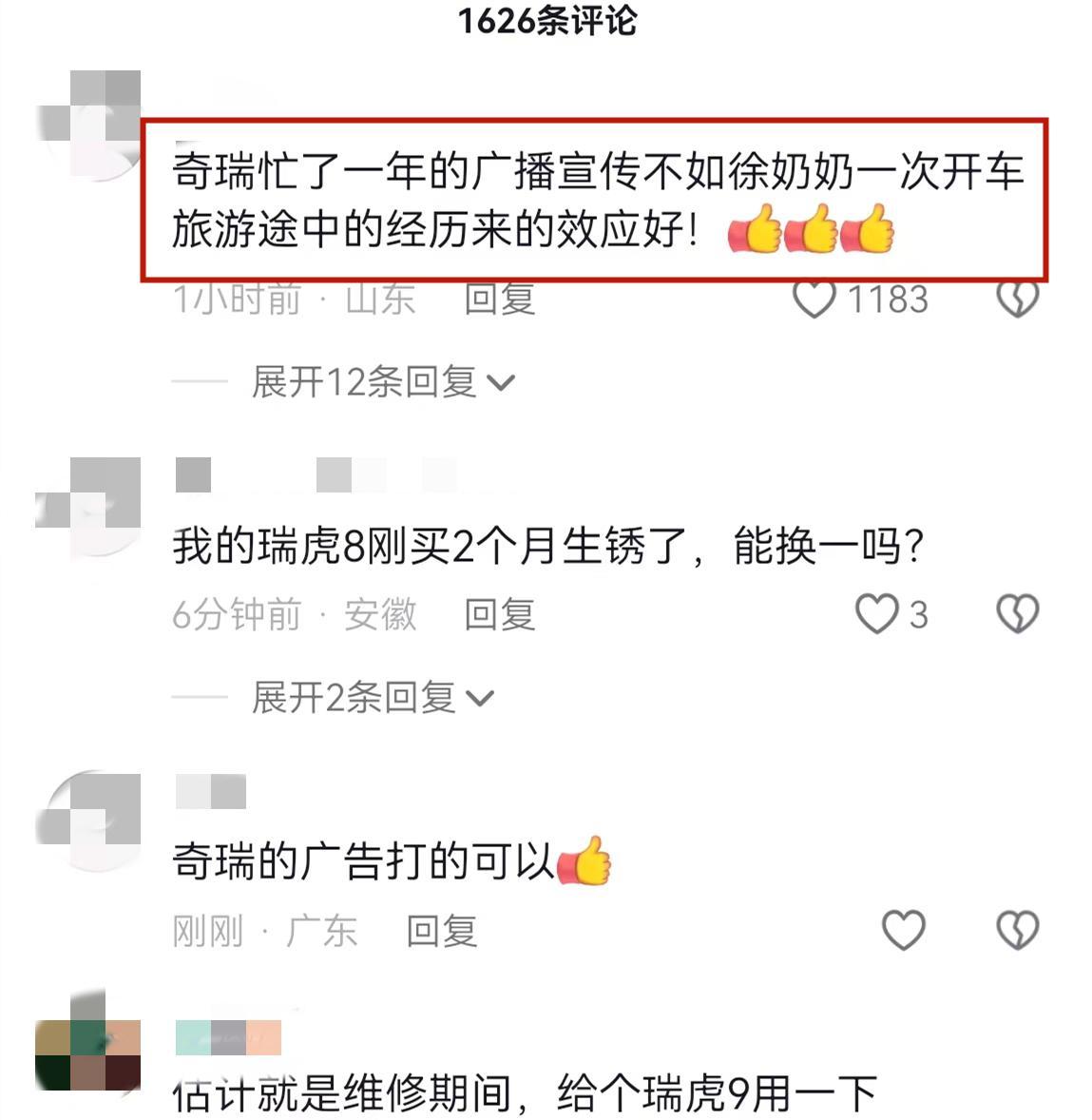The width and height of the screenshot is (1092, 1120).
Task: Open the first commenter's avatar
Action: pyautogui.click(x=88, y=125)
